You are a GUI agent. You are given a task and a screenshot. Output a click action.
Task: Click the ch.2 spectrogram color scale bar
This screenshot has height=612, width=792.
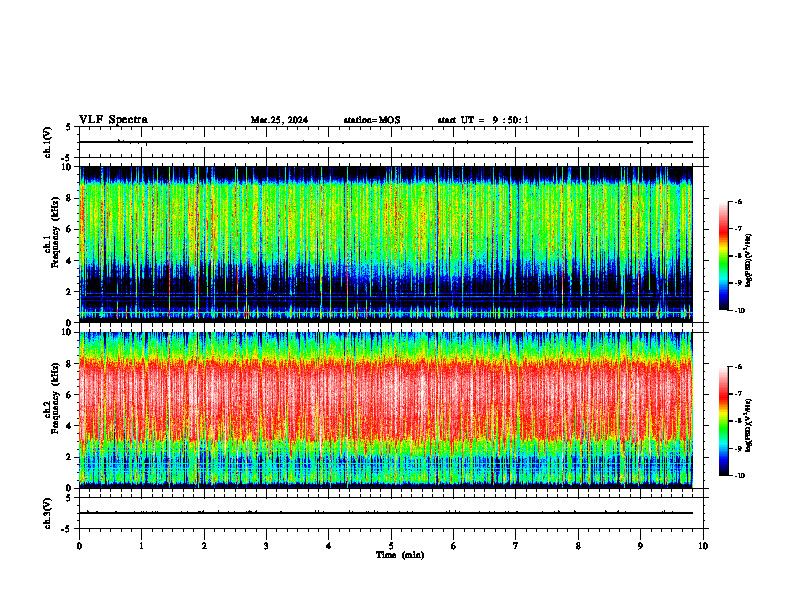point(723,421)
